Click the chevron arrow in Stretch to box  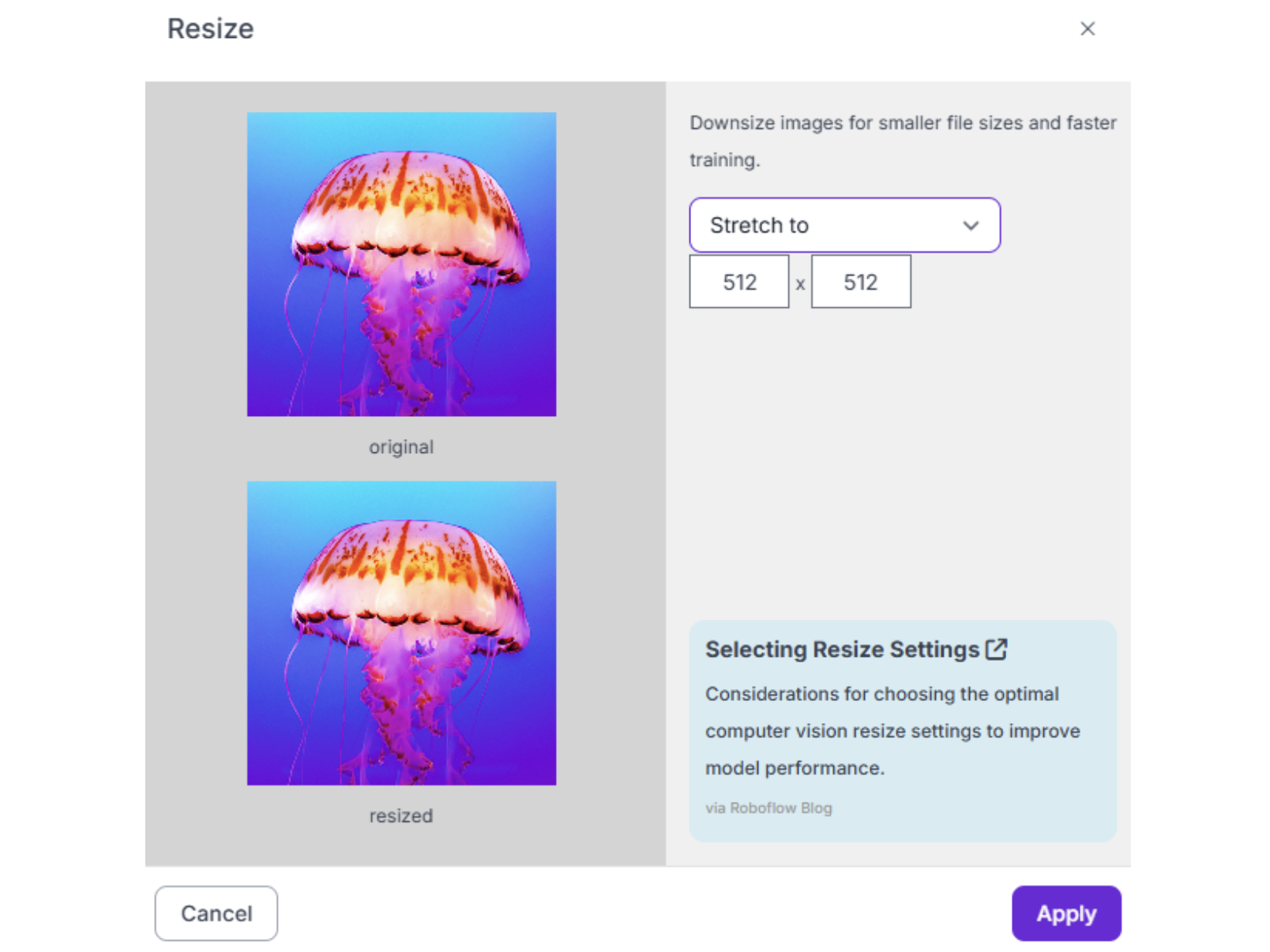pyautogui.click(x=971, y=226)
